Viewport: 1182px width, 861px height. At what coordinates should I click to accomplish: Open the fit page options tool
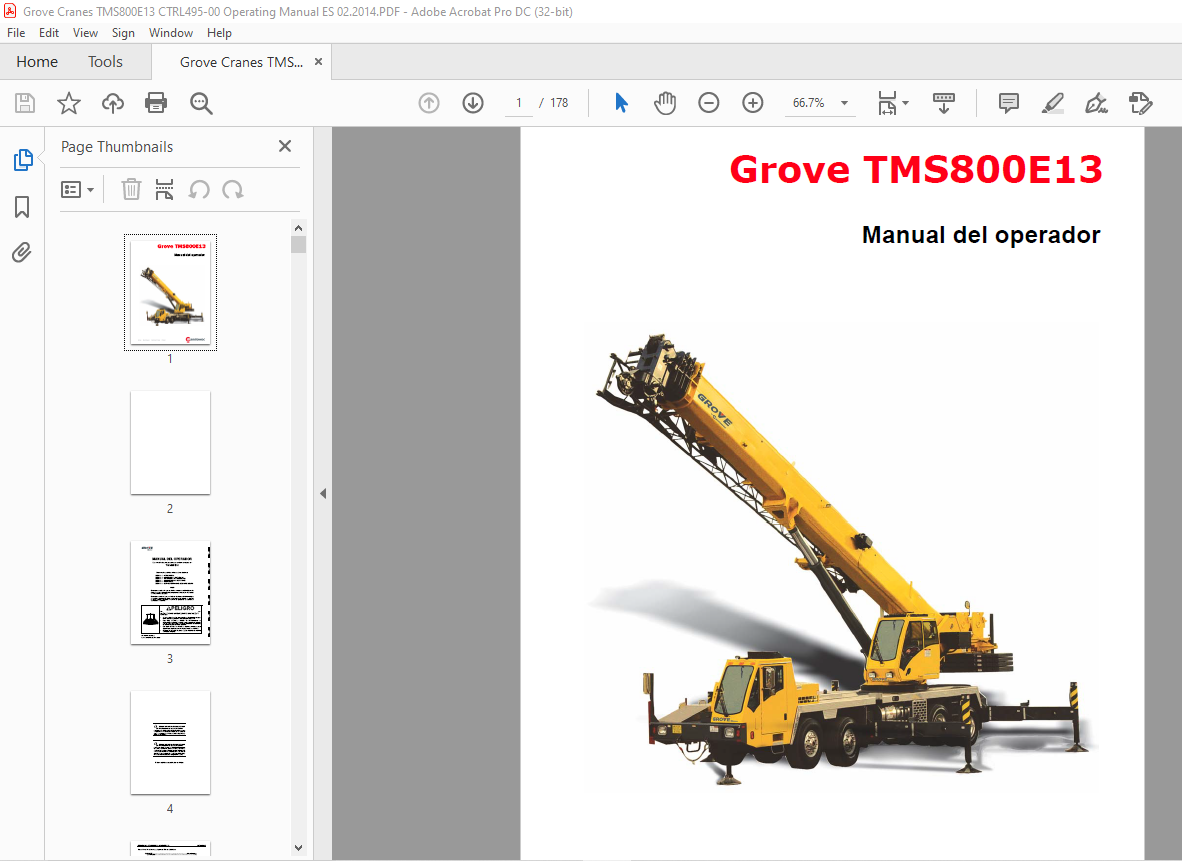pos(887,103)
